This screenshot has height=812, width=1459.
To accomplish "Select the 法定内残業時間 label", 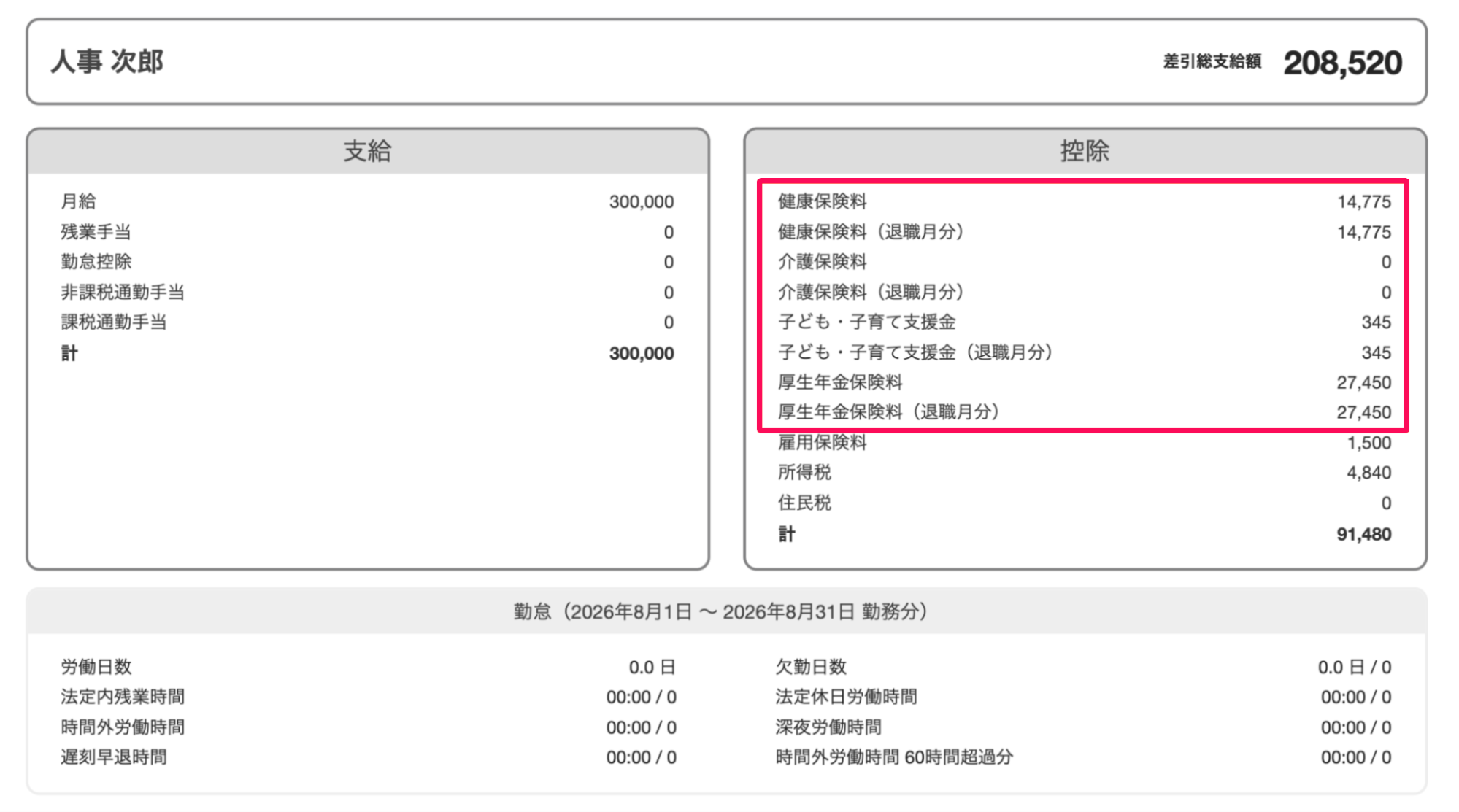I will tap(123, 697).
